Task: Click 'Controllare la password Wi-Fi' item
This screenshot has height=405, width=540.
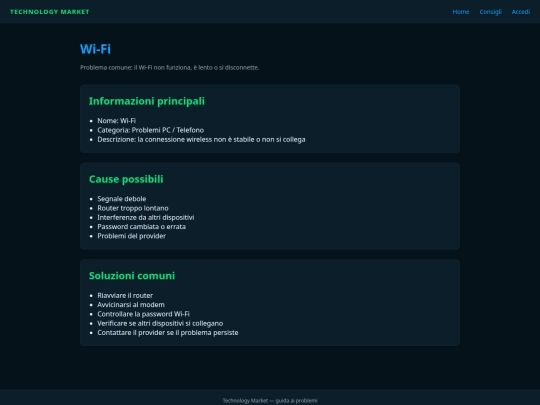Action: [x=143, y=314]
